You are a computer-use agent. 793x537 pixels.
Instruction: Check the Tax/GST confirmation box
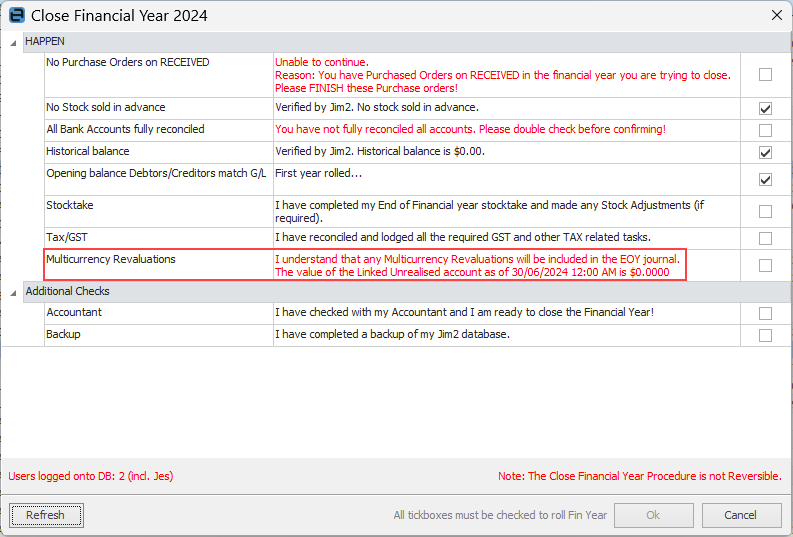765,238
